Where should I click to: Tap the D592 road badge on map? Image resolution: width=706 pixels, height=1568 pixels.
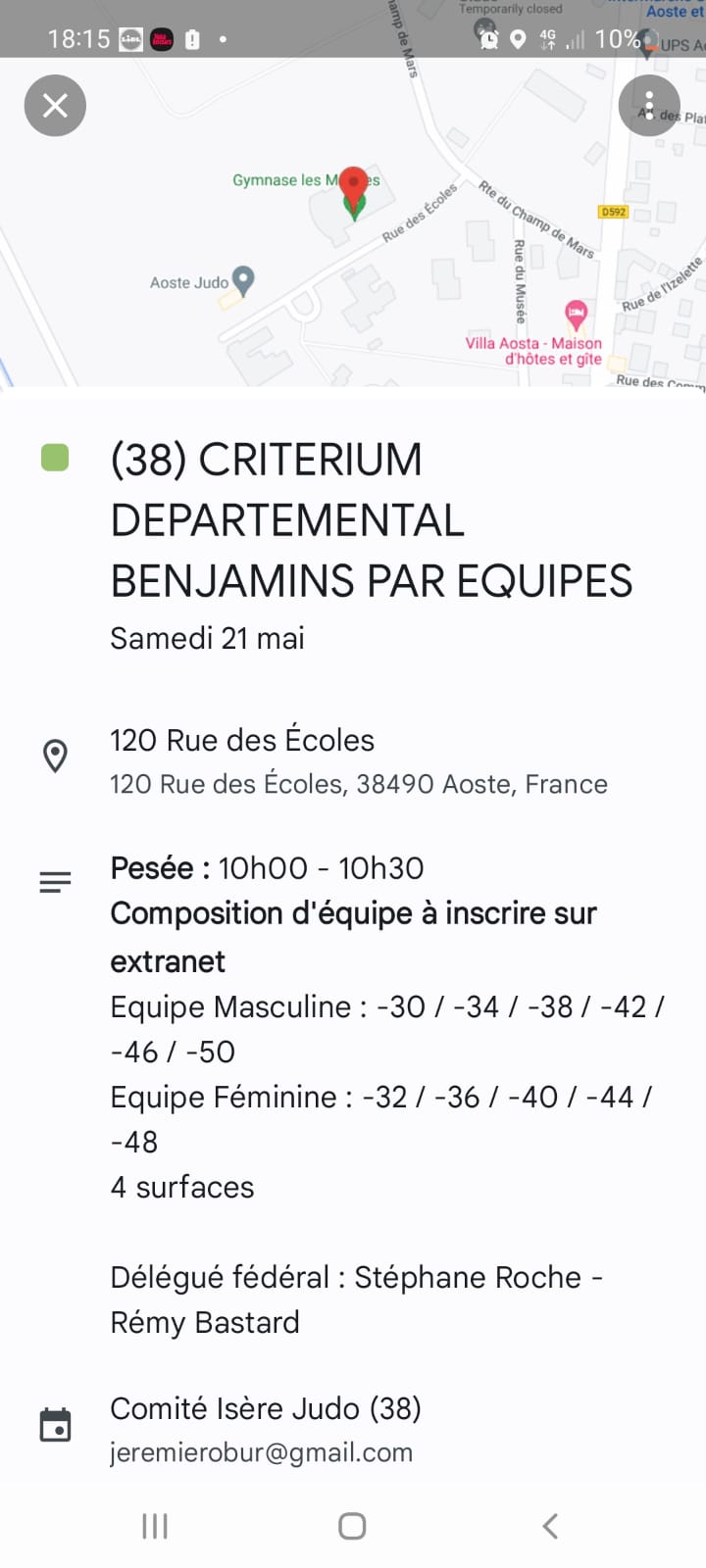coord(613,212)
